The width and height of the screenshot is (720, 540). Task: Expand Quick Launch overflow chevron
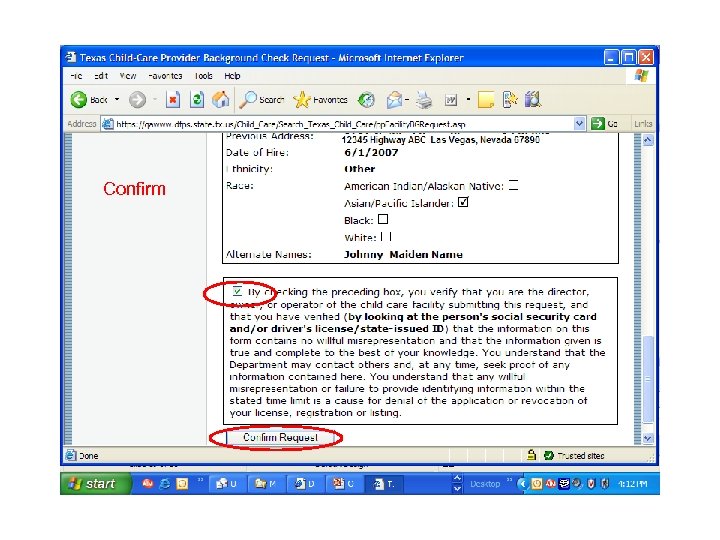(x=200, y=480)
